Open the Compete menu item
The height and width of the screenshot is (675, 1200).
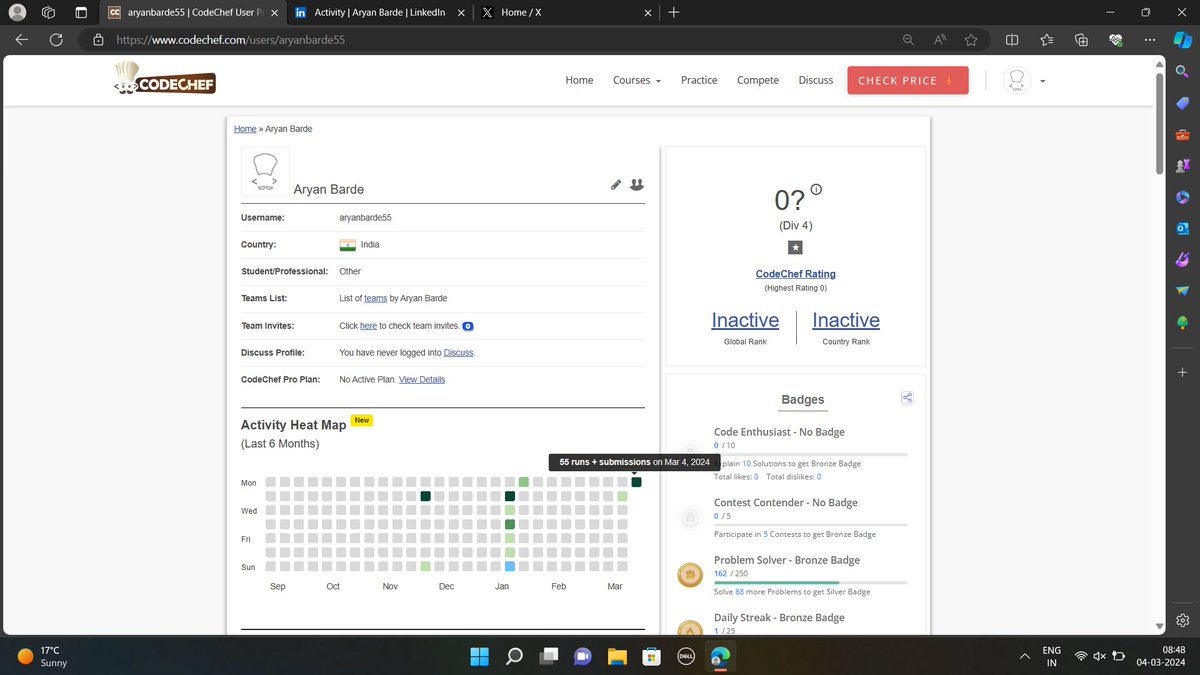[758, 80]
